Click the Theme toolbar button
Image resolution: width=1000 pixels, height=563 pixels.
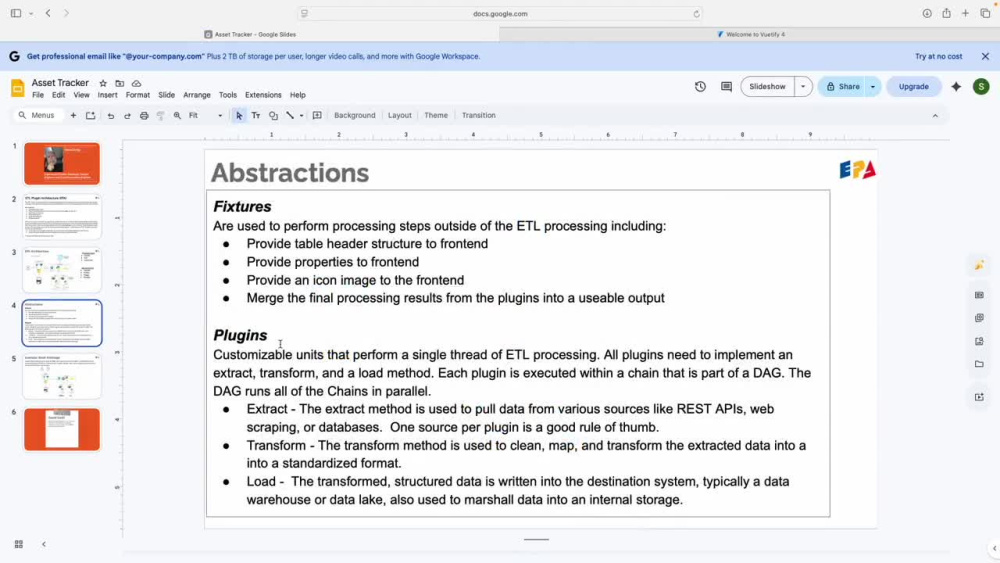pos(436,115)
